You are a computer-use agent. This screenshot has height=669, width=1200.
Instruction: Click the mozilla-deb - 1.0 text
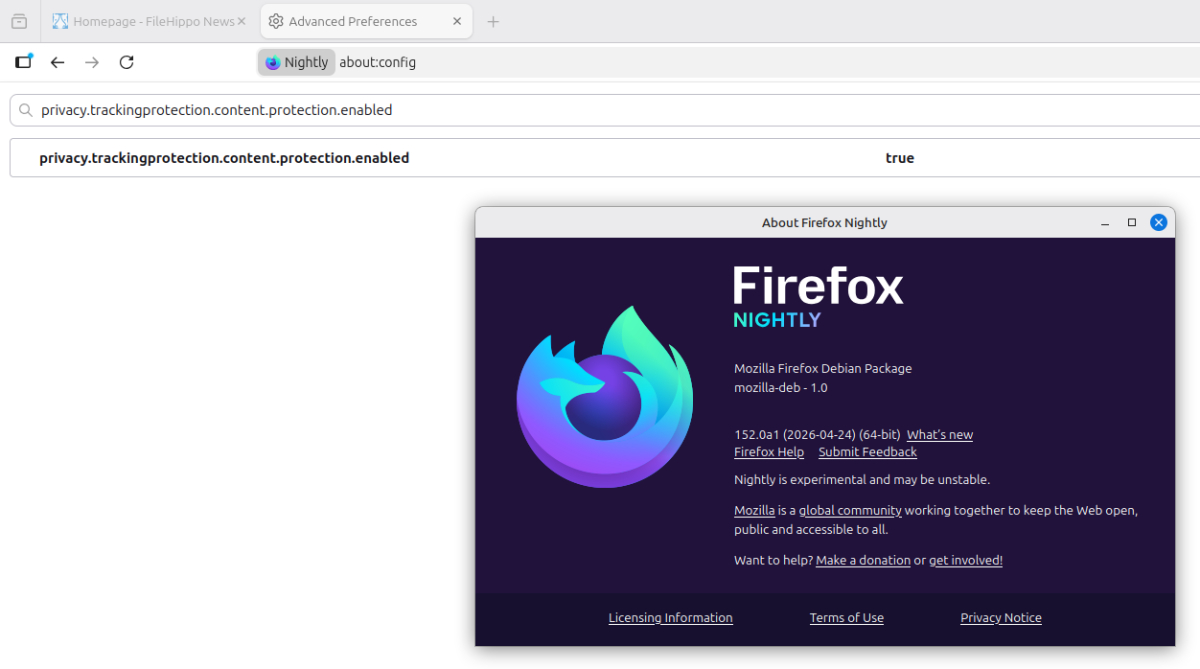[781, 387]
